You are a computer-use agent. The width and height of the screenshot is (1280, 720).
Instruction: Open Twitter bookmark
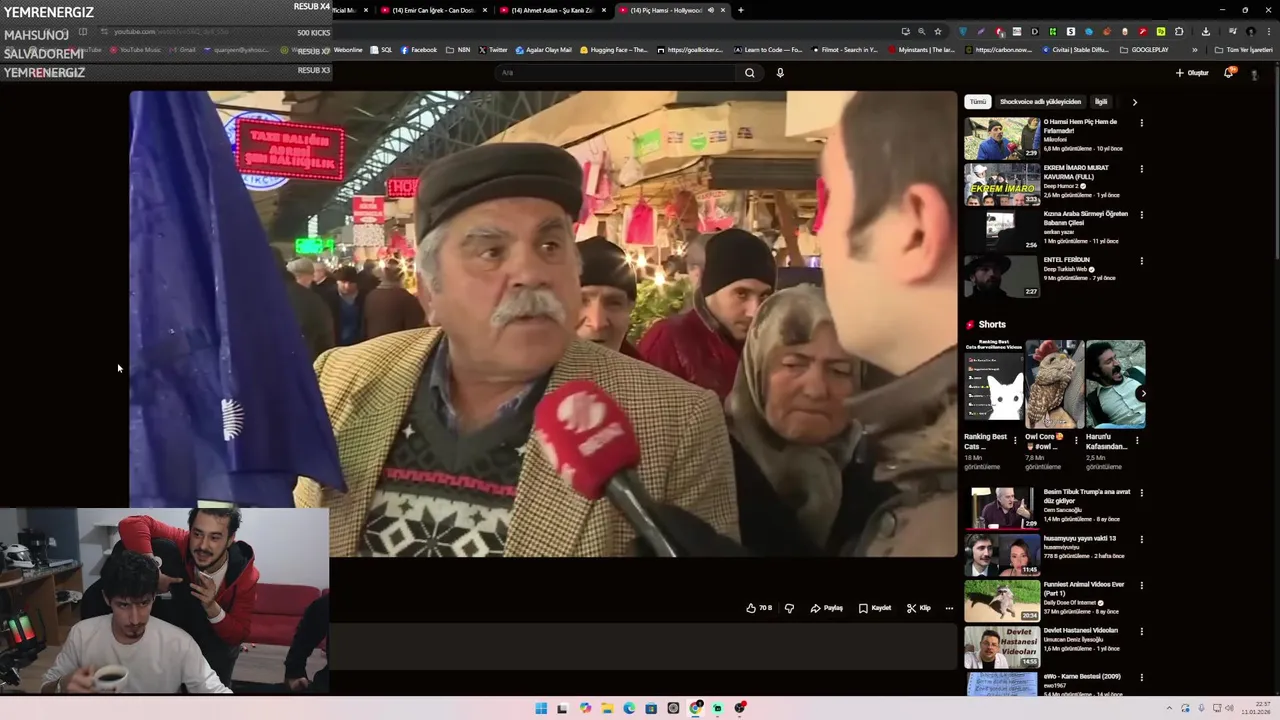(492, 50)
